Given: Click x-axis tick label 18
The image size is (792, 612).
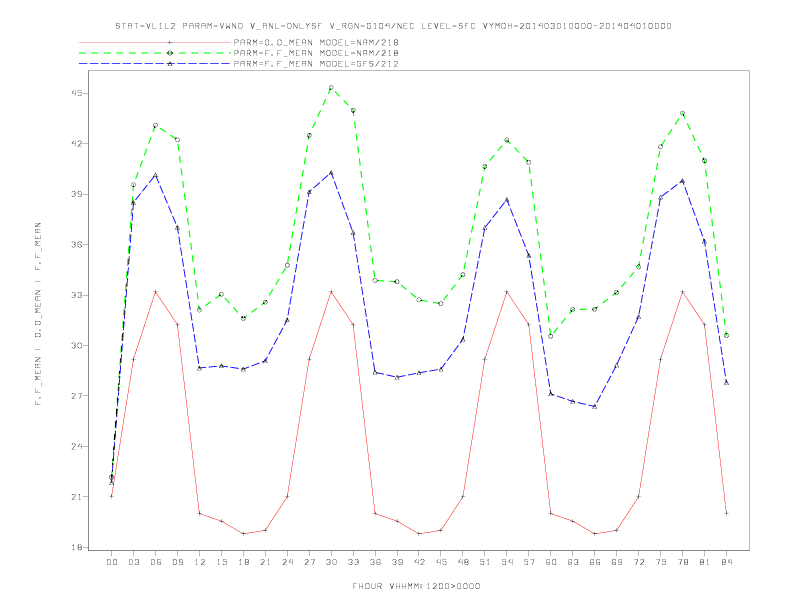Looking at the screenshot, I should click(x=243, y=562).
